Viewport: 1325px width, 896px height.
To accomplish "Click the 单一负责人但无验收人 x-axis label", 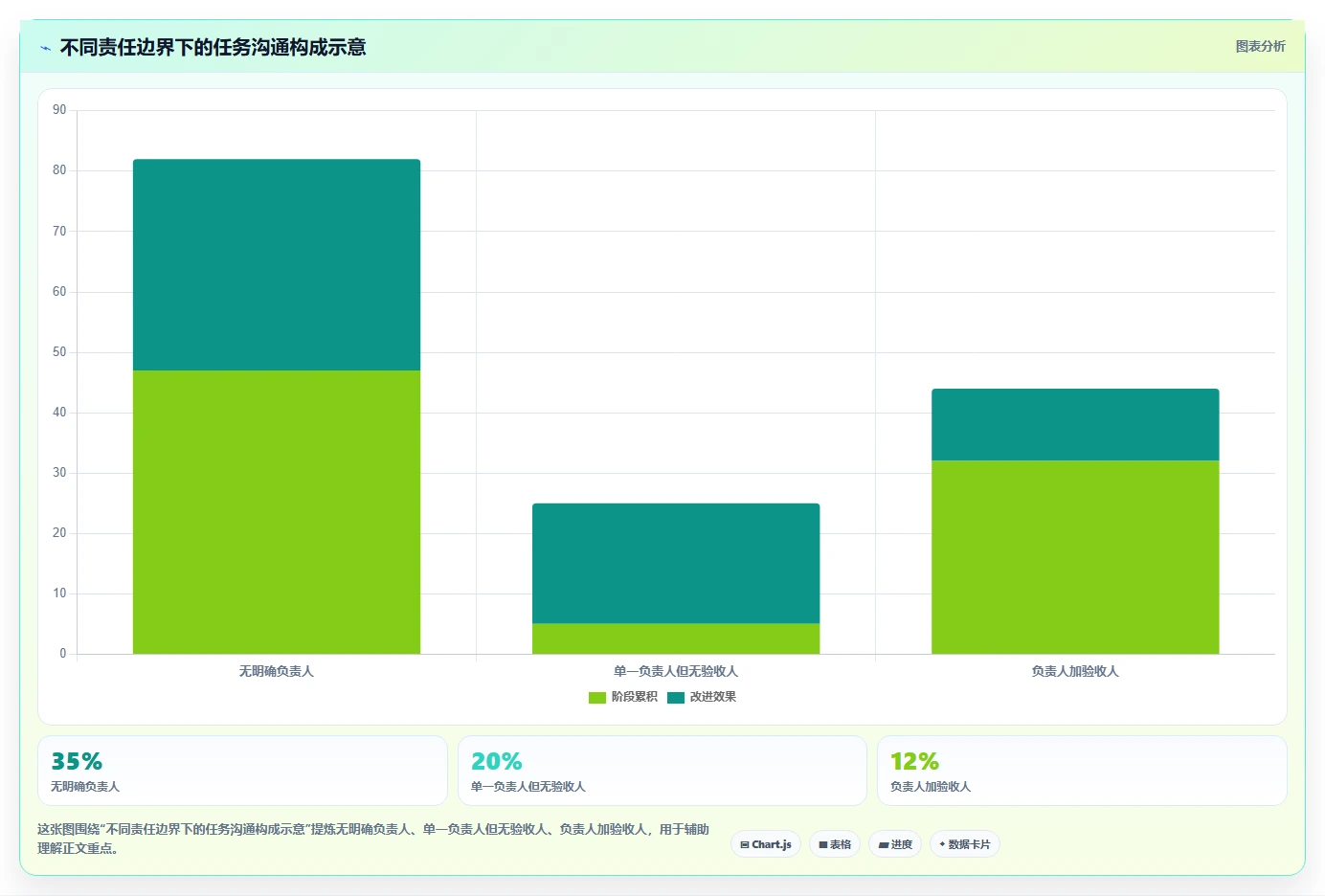I will (676, 671).
